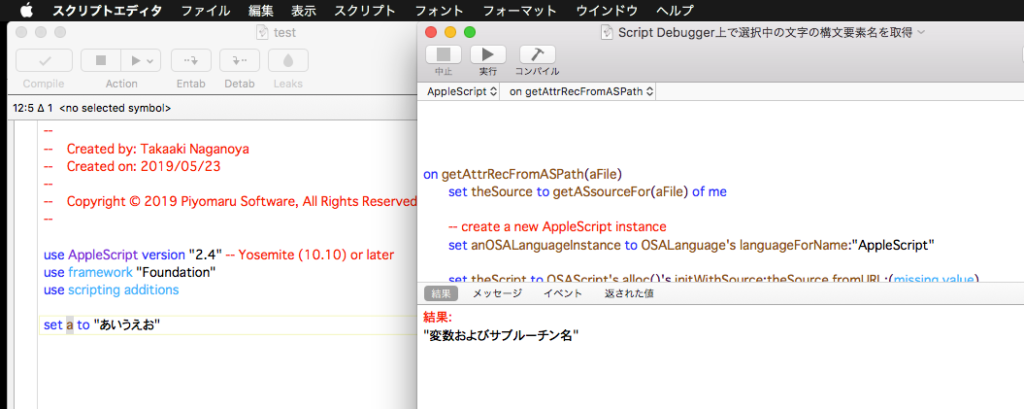
Task: Click the Leaks droplet icon
Action: coord(288,60)
